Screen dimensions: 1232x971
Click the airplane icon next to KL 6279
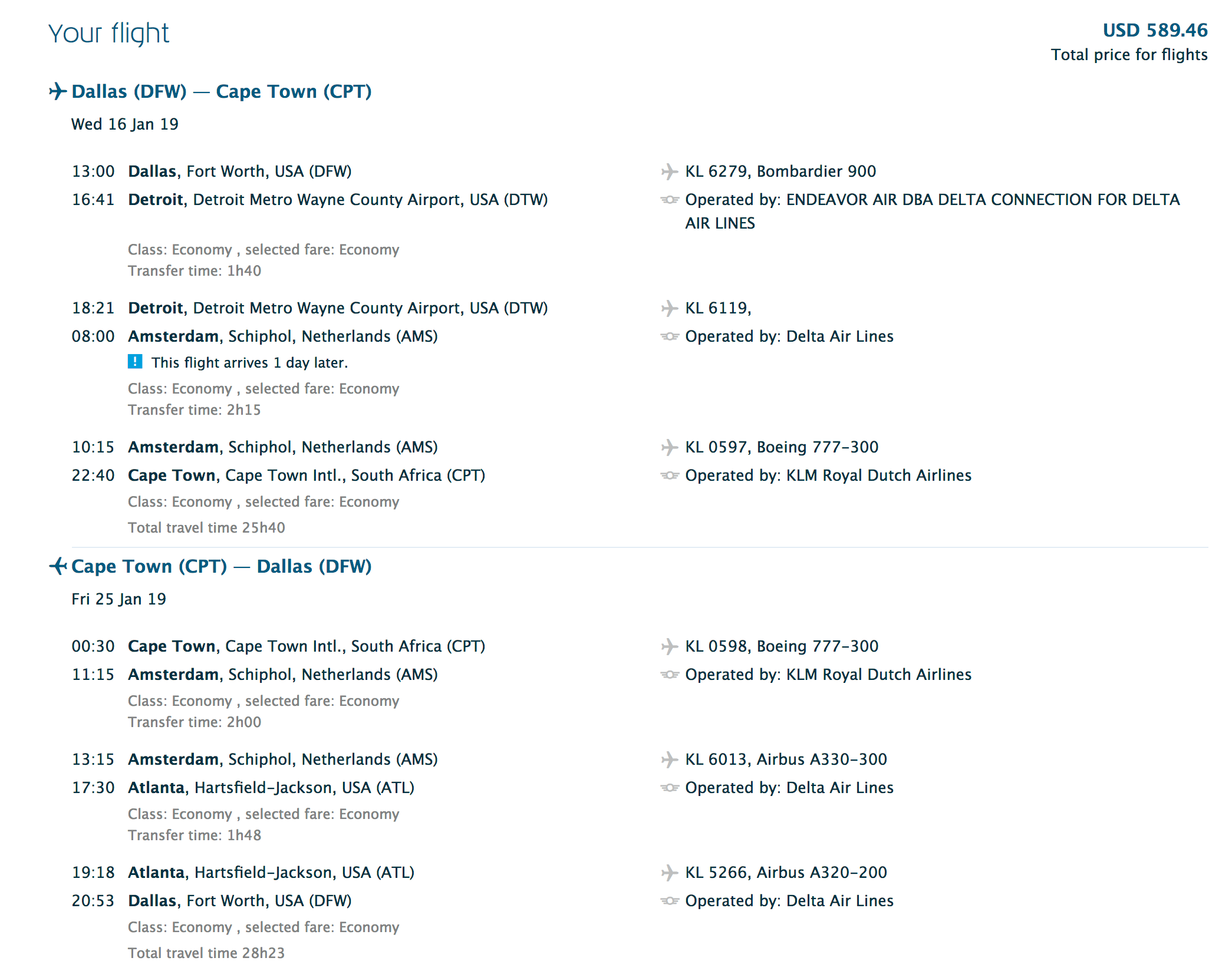[669, 171]
